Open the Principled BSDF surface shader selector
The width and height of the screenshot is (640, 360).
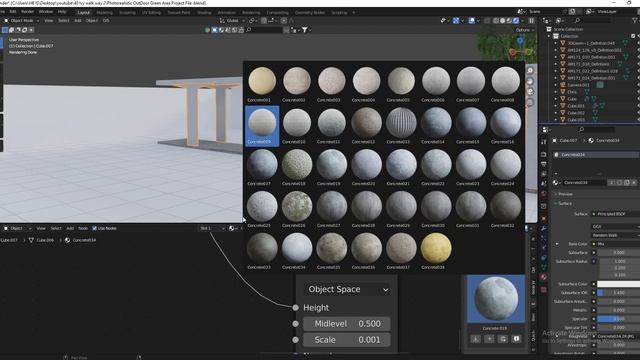616,214
